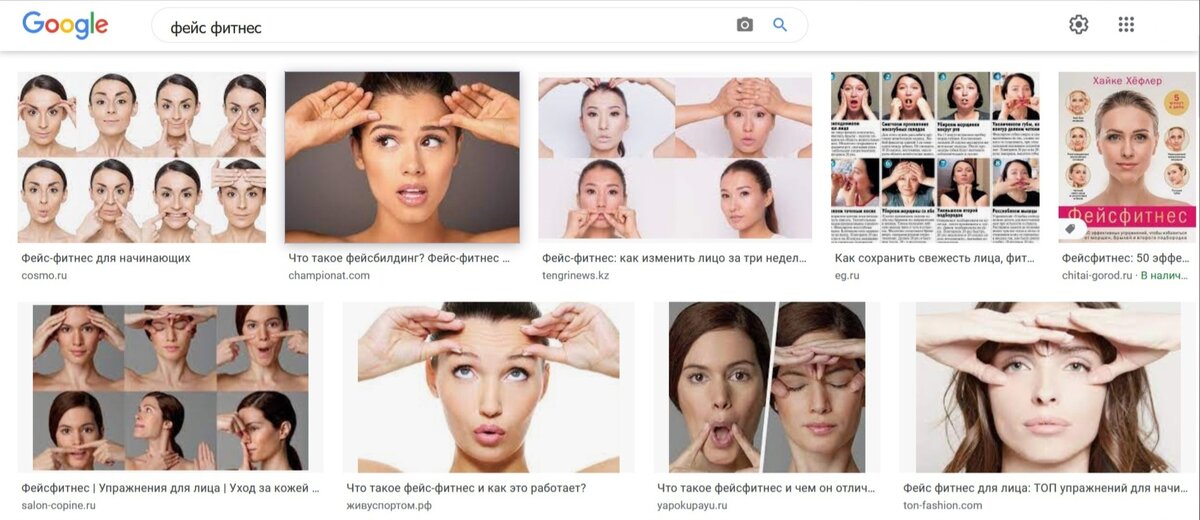Open the ton-fashion.com image thumbnail

(x=1047, y=388)
